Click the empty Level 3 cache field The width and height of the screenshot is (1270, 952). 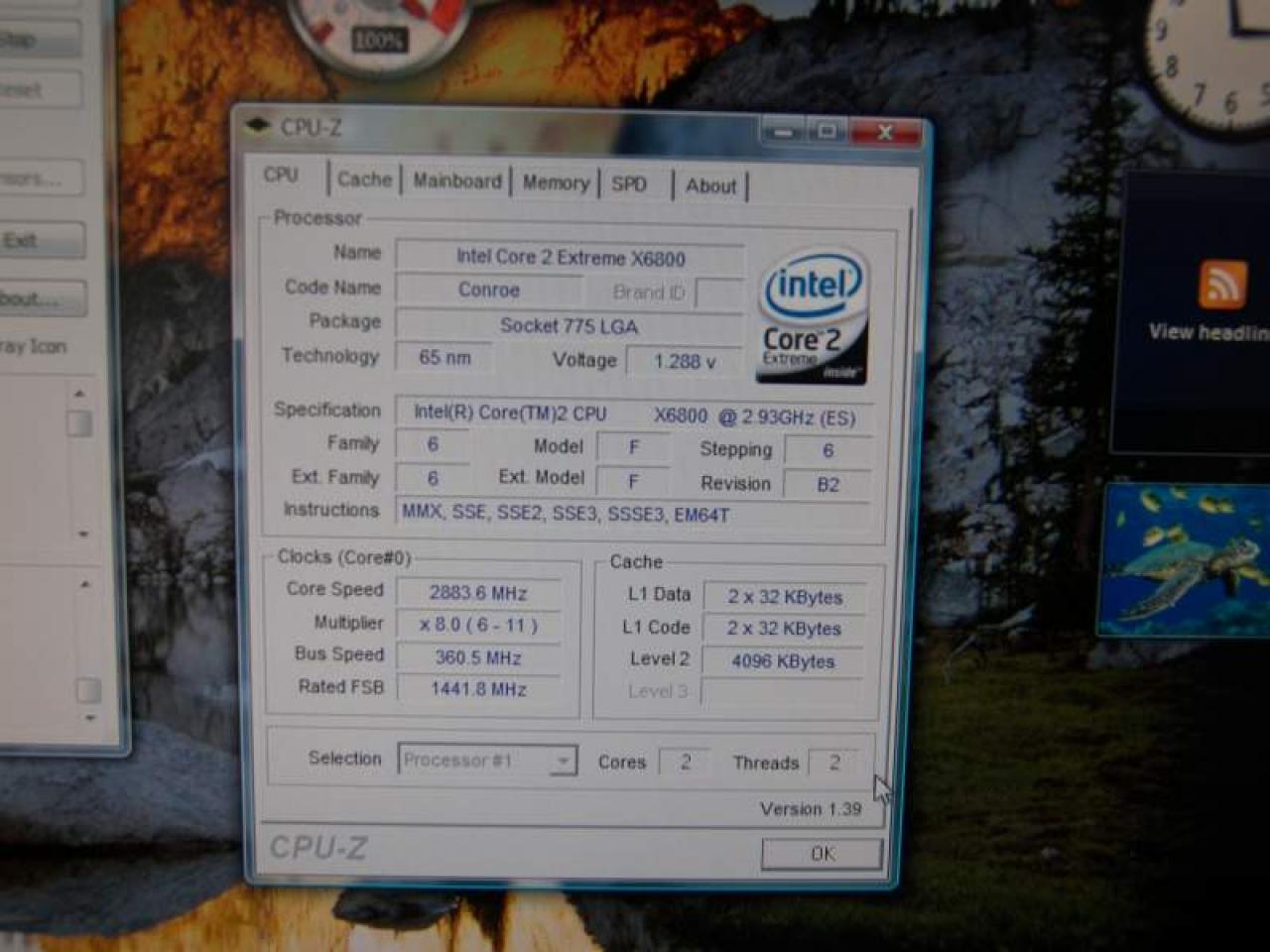point(783,691)
